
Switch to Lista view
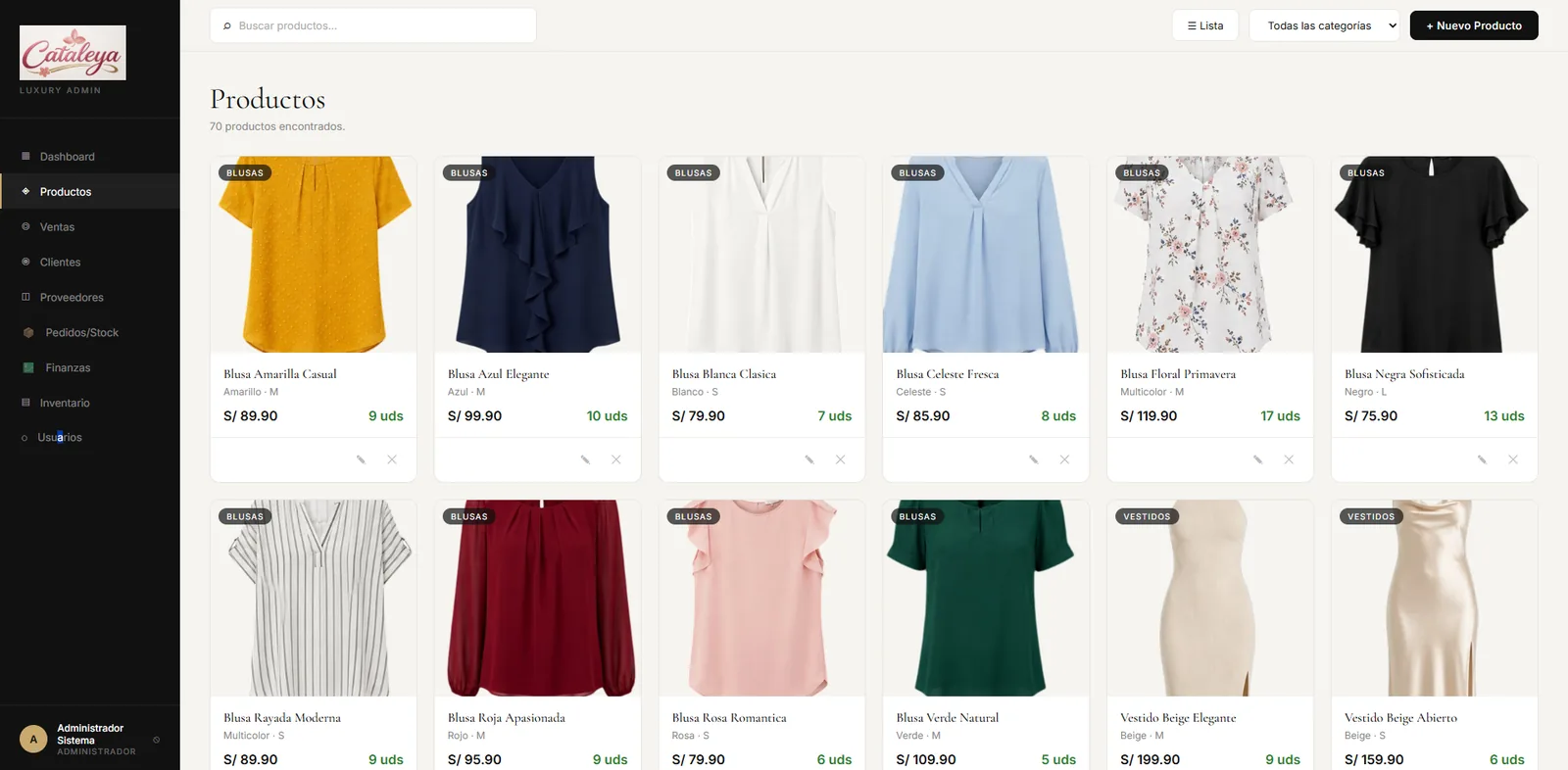[1205, 25]
